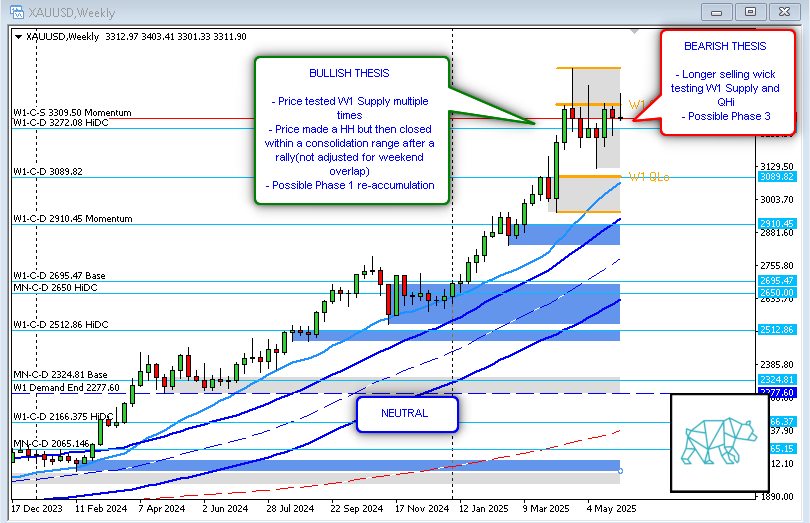
Task: Select the W1-C-S 3309.50 Momentum line label
Action: click(72, 112)
